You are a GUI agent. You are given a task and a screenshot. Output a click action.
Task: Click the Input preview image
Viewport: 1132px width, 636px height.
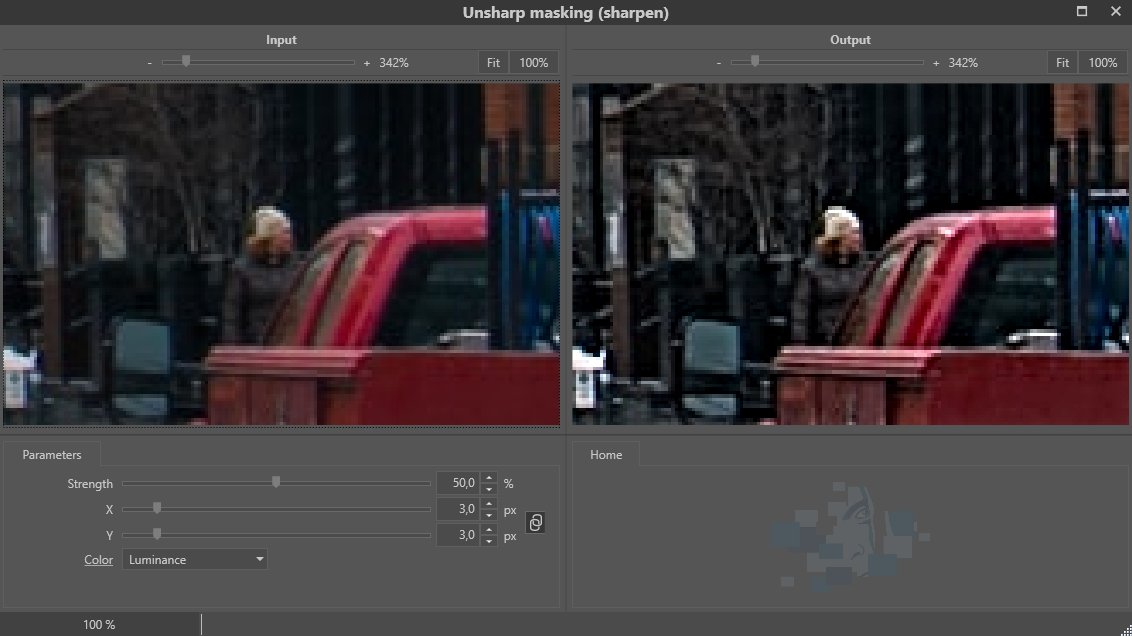(282, 253)
